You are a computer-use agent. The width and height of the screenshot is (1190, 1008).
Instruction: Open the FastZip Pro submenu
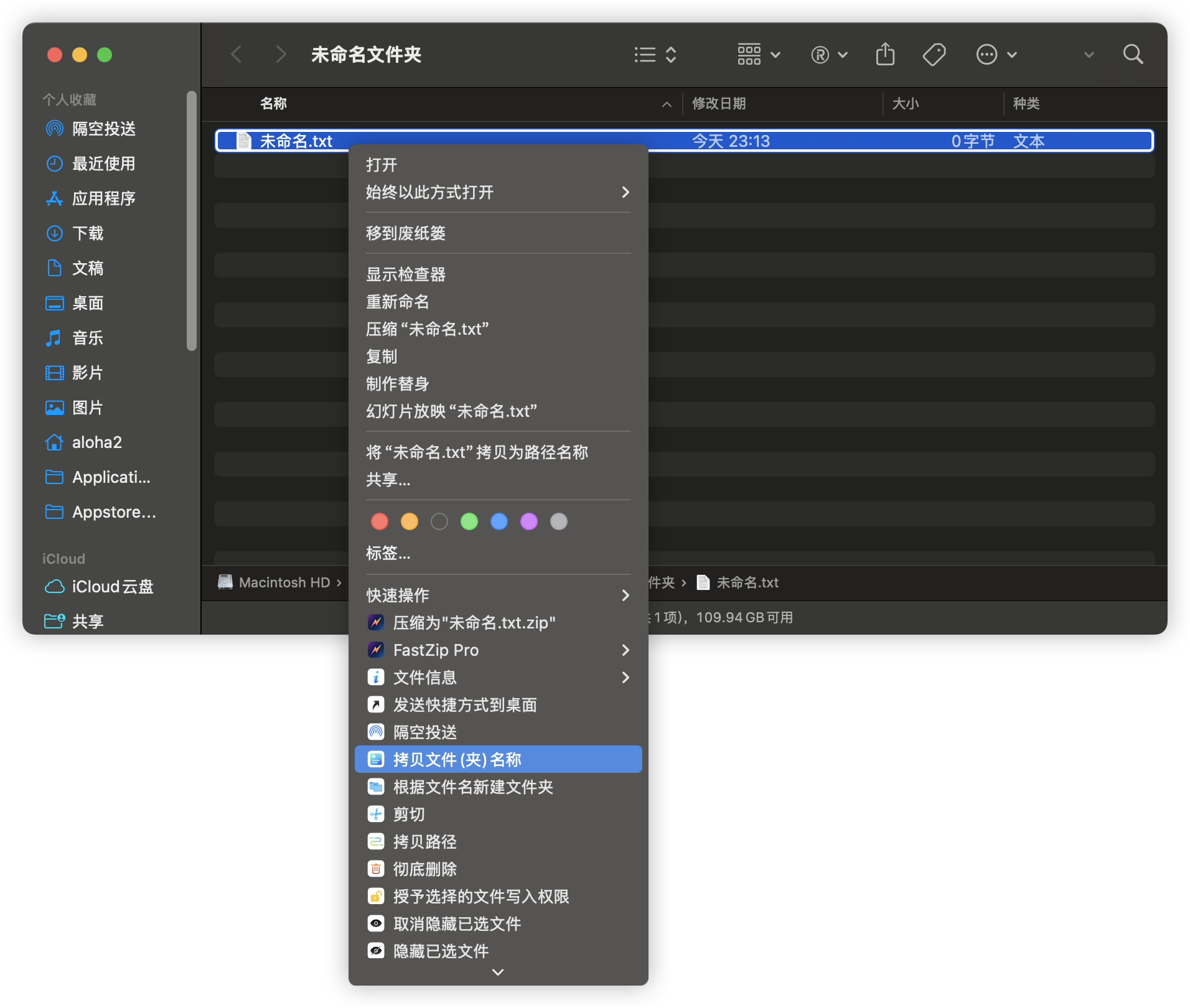click(x=498, y=650)
